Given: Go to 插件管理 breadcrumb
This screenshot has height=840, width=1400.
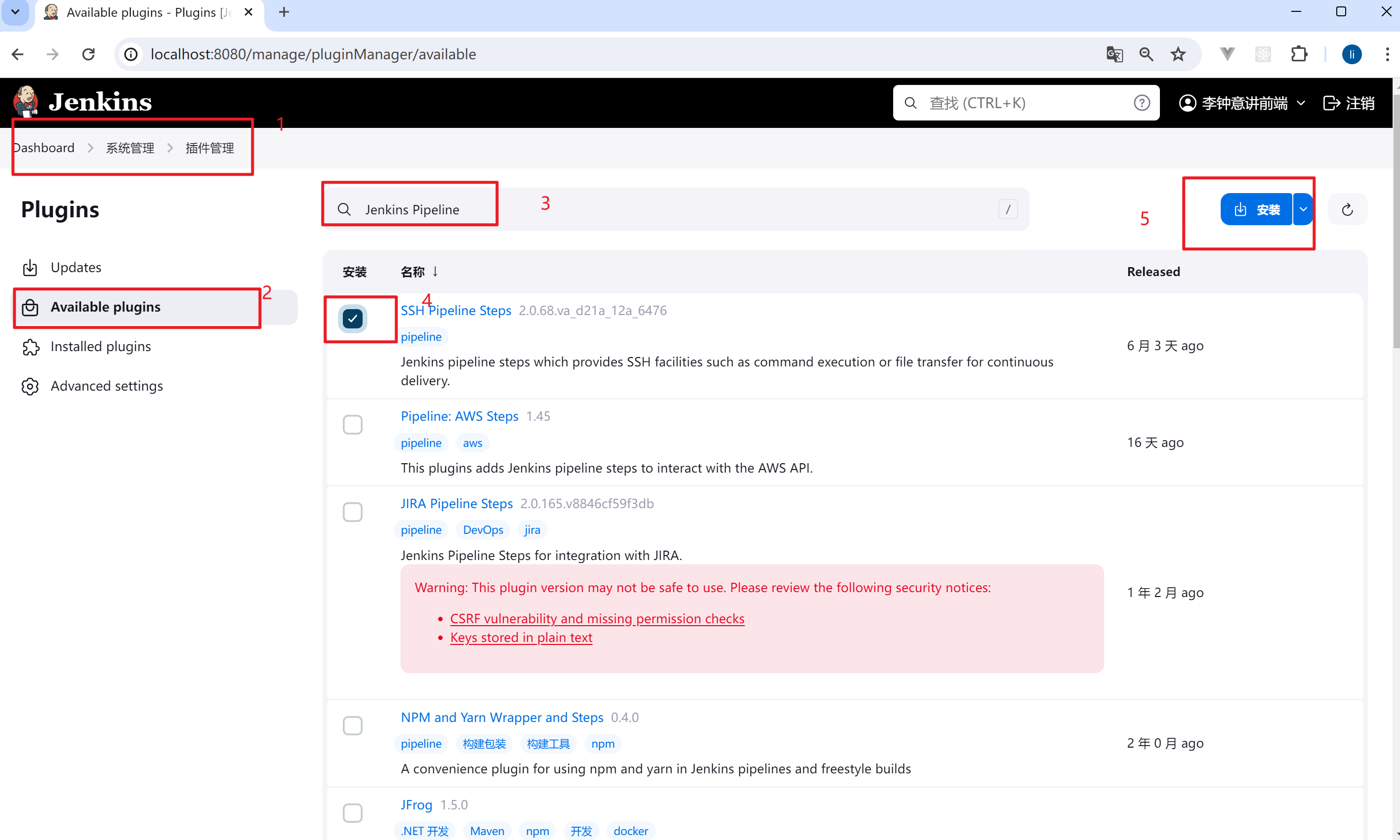Looking at the screenshot, I should coord(209,148).
